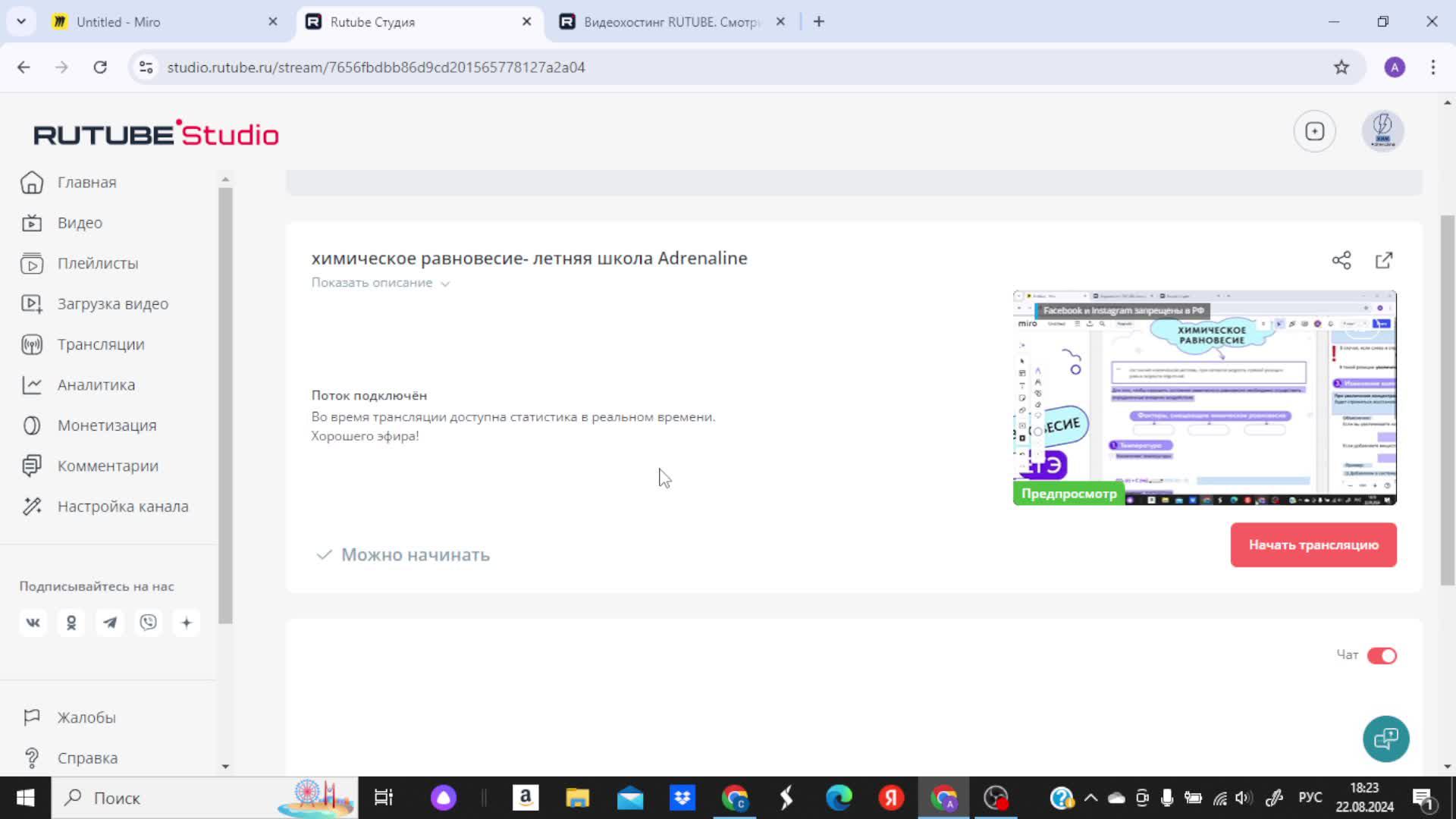Open the Odnoklassniki social icon
Screen dimensions: 1456x819
[x=71, y=623]
